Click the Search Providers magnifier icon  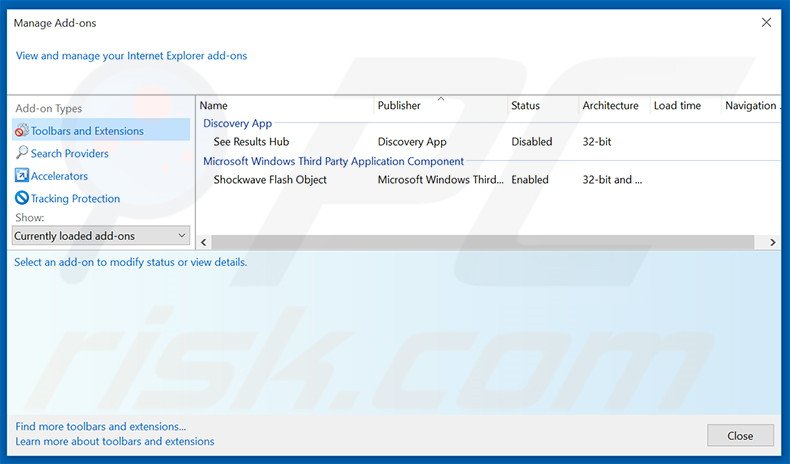click(22, 153)
